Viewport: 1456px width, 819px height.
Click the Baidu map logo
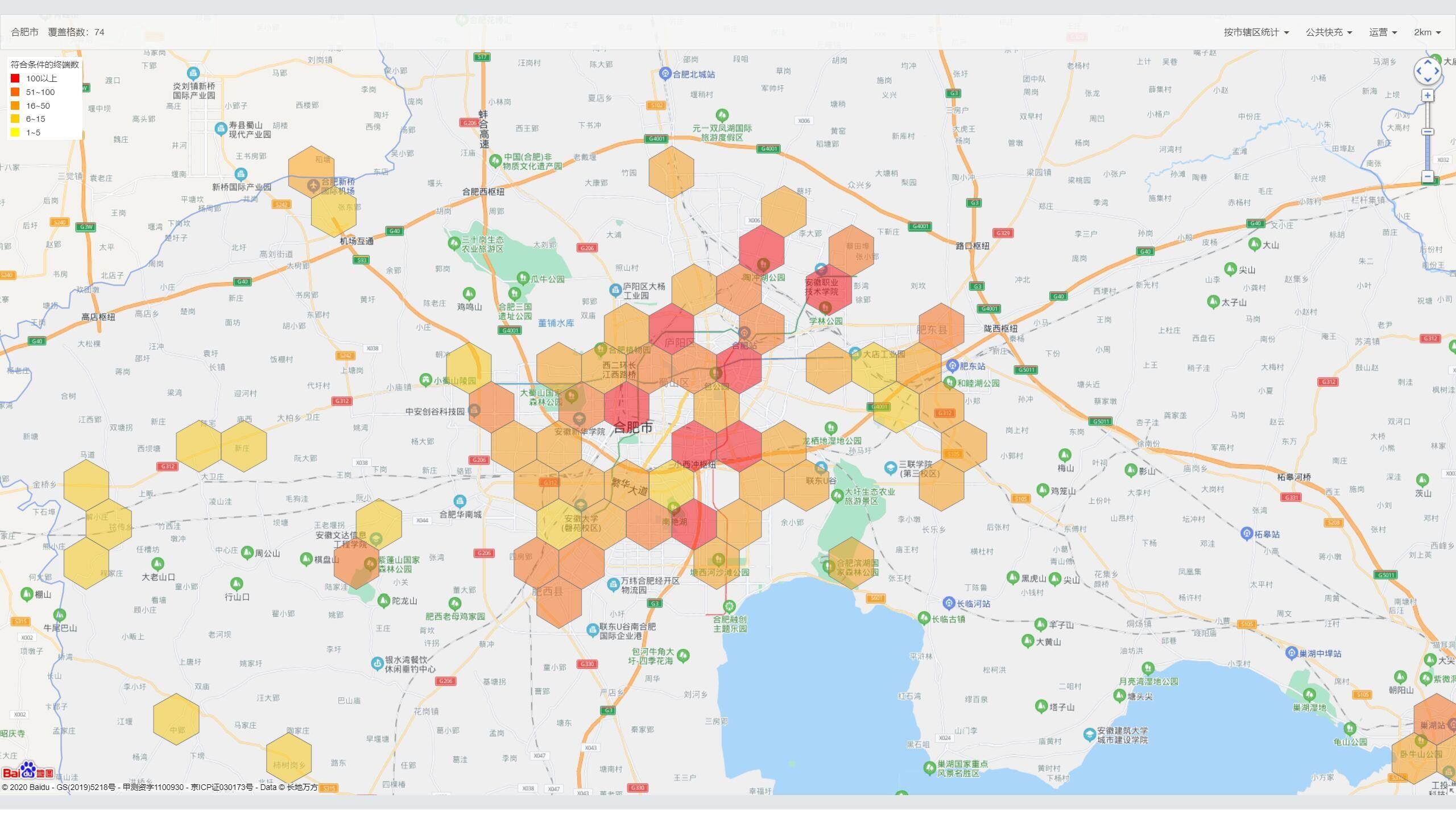coord(27,771)
